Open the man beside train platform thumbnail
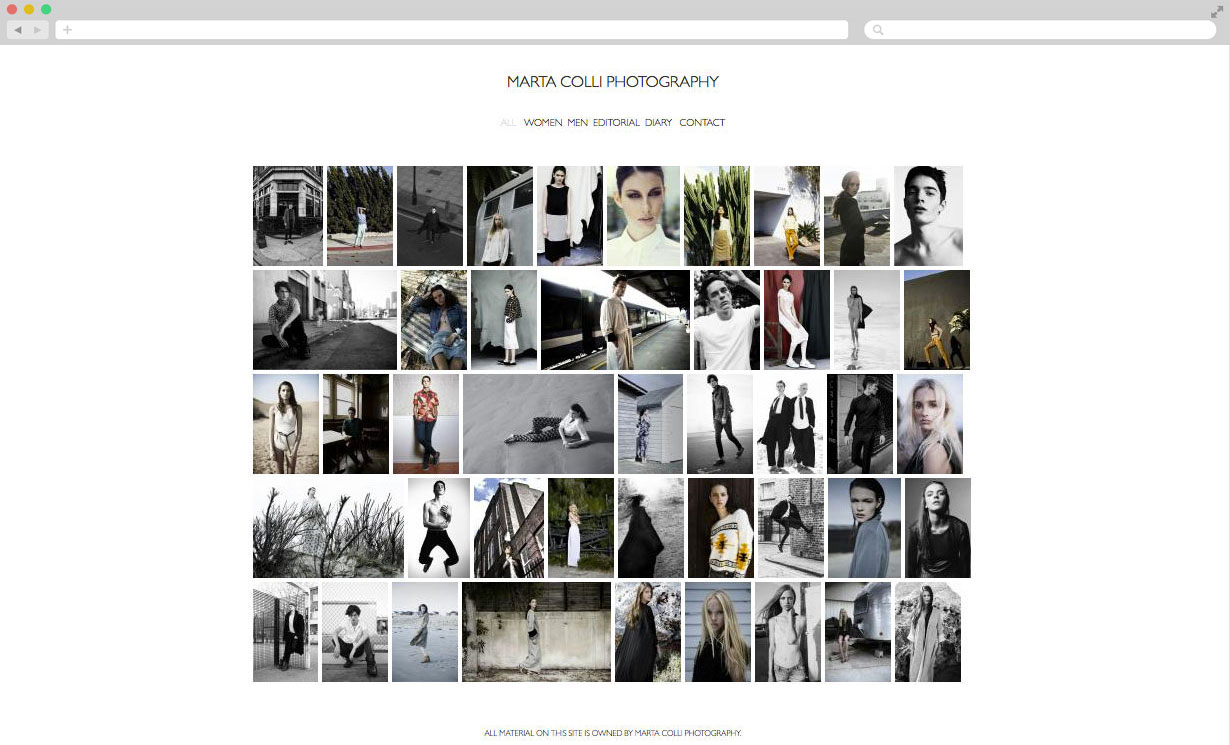This screenshot has height=745, width=1230. pyautogui.click(x=615, y=320)
